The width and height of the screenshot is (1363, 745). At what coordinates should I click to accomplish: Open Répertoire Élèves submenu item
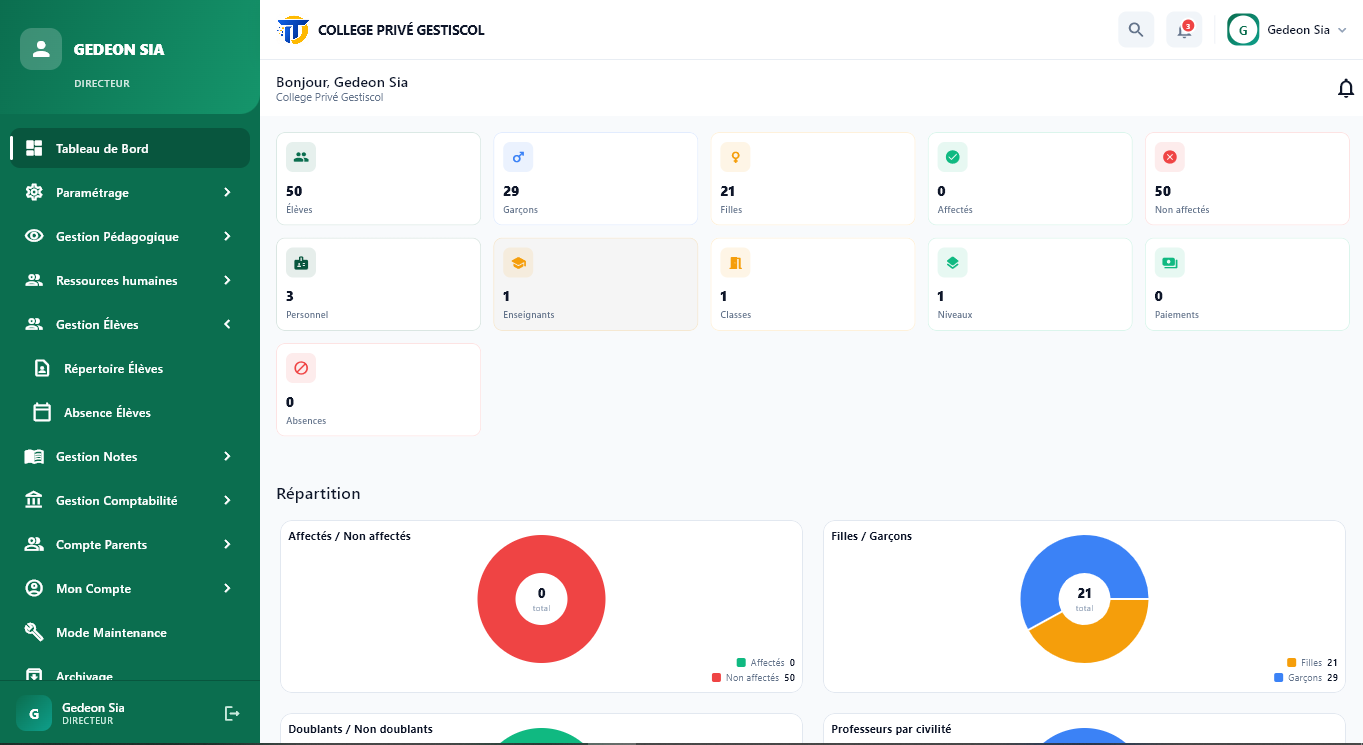(130, 368)
